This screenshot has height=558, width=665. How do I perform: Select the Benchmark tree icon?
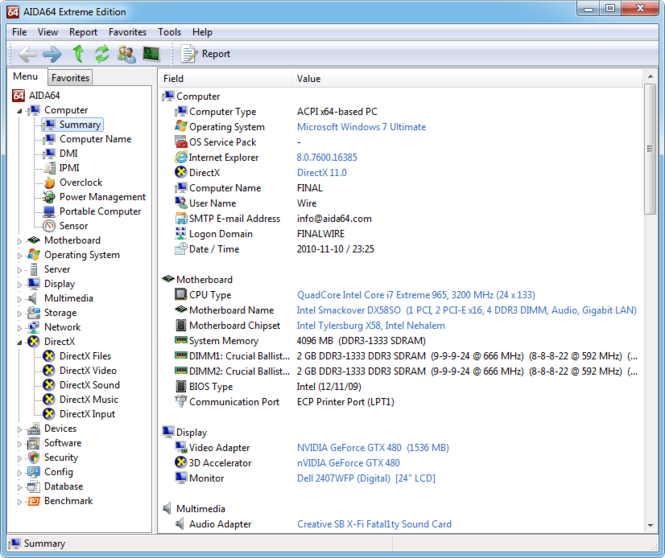tap(34, 501)
